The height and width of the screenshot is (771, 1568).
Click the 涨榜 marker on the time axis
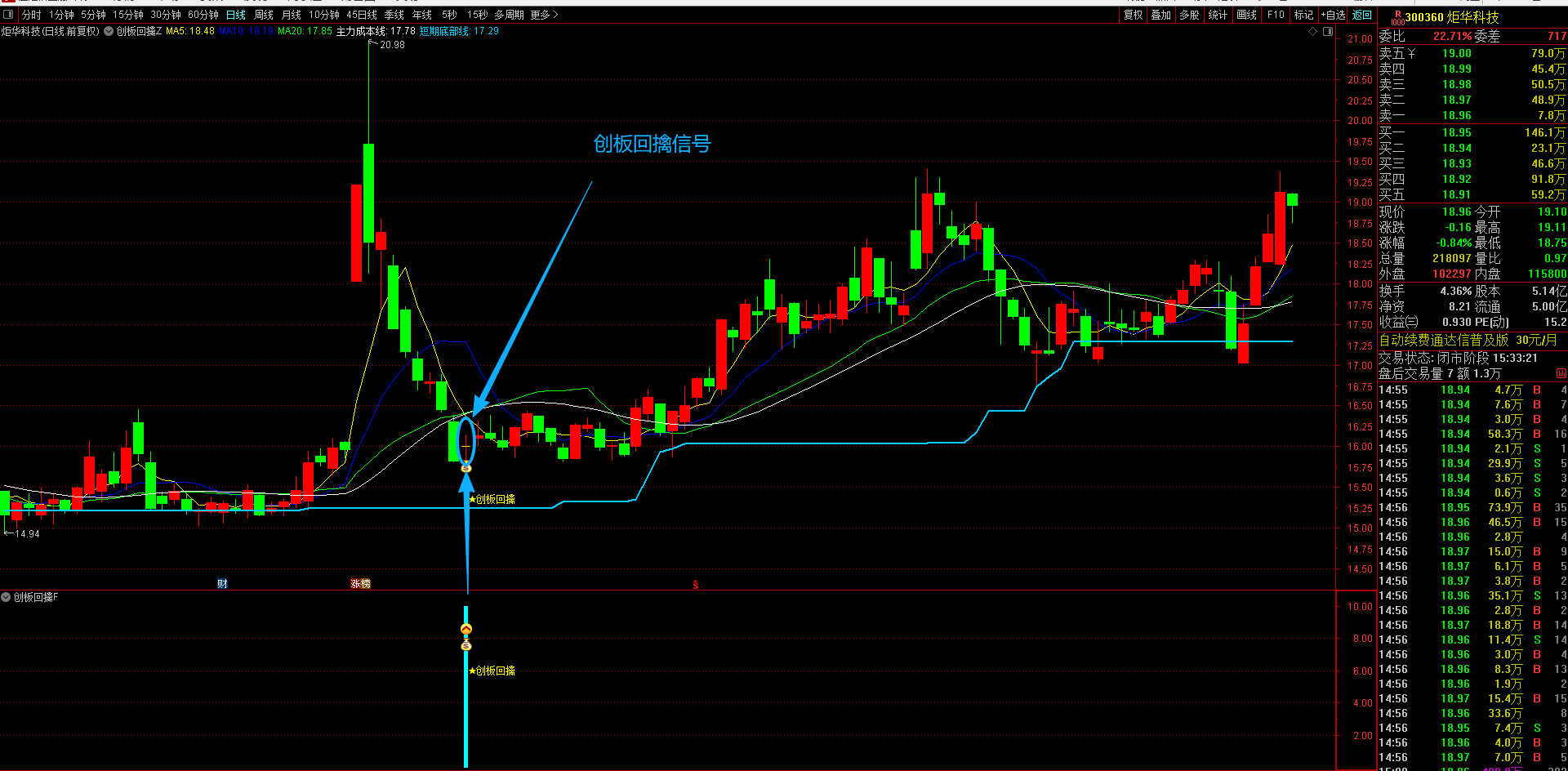[360, 584]
